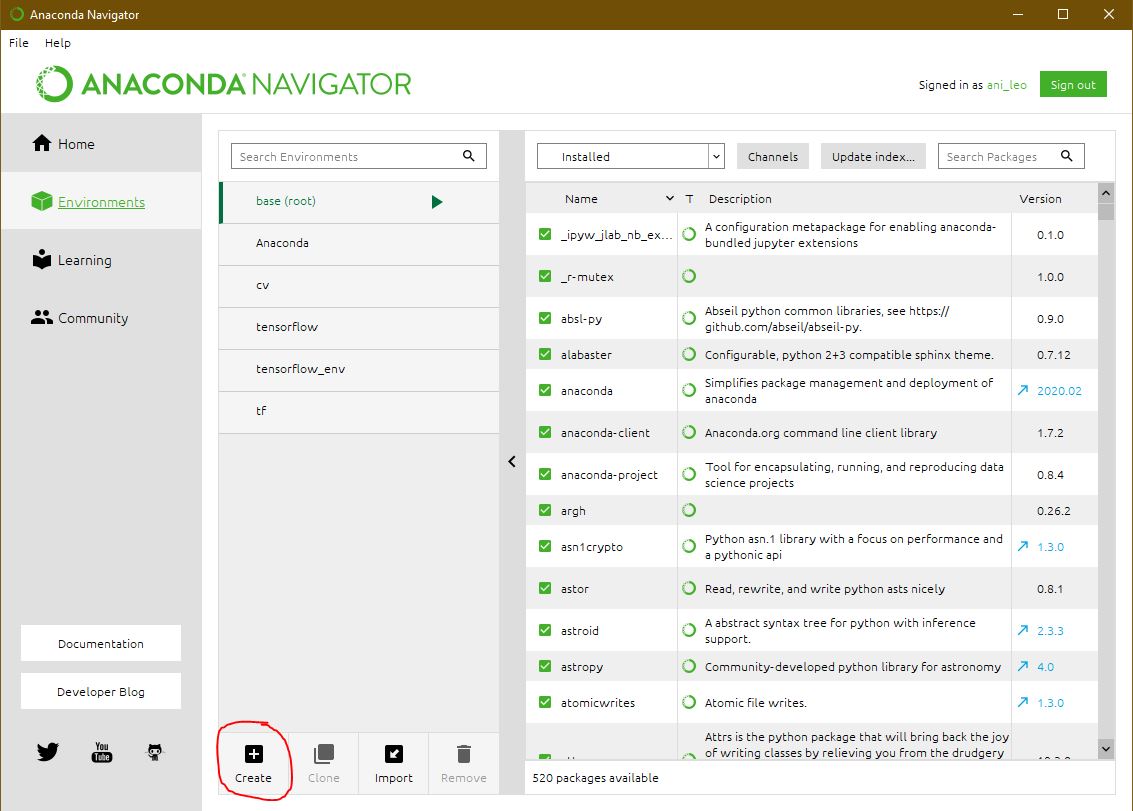
Task: Toggle the anaconda package checkbox
Action: (x=545, y=390)
